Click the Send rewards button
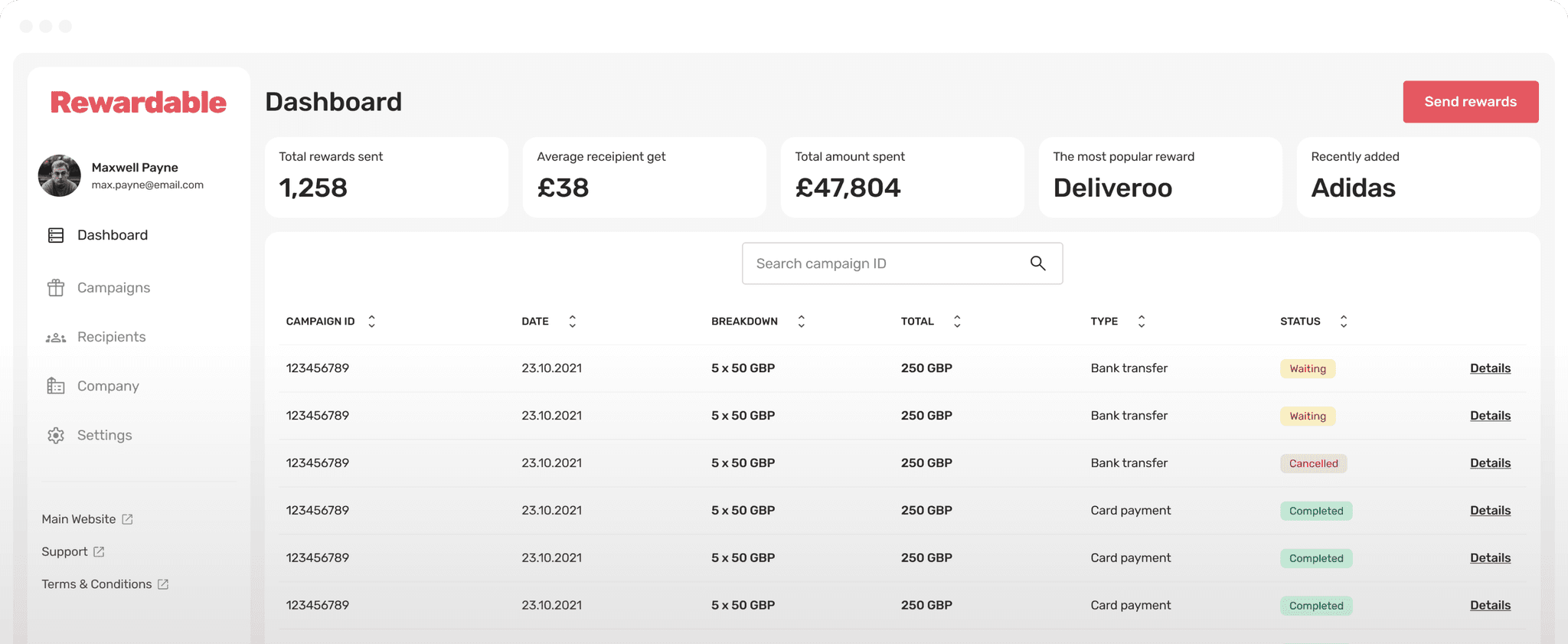This screenshot has width=1568, height=644. tap(1470, 102)
